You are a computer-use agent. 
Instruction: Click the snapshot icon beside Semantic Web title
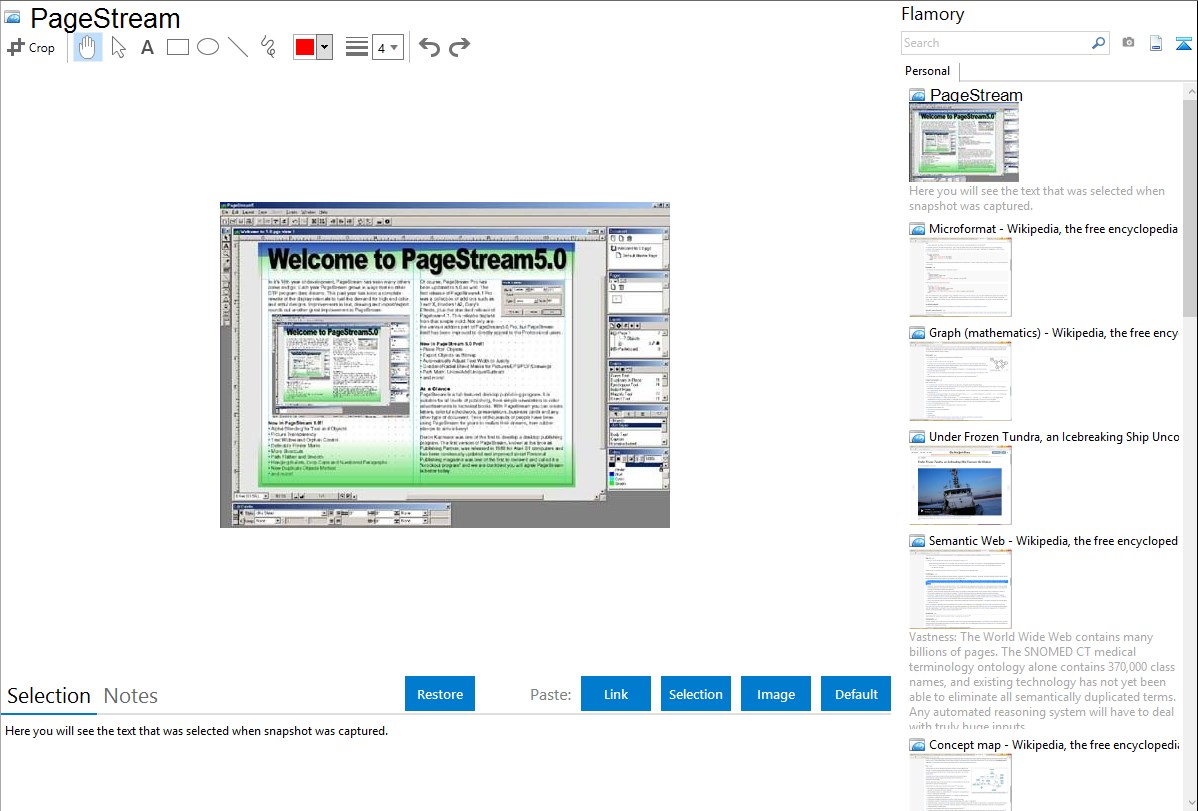coord(917,541)
